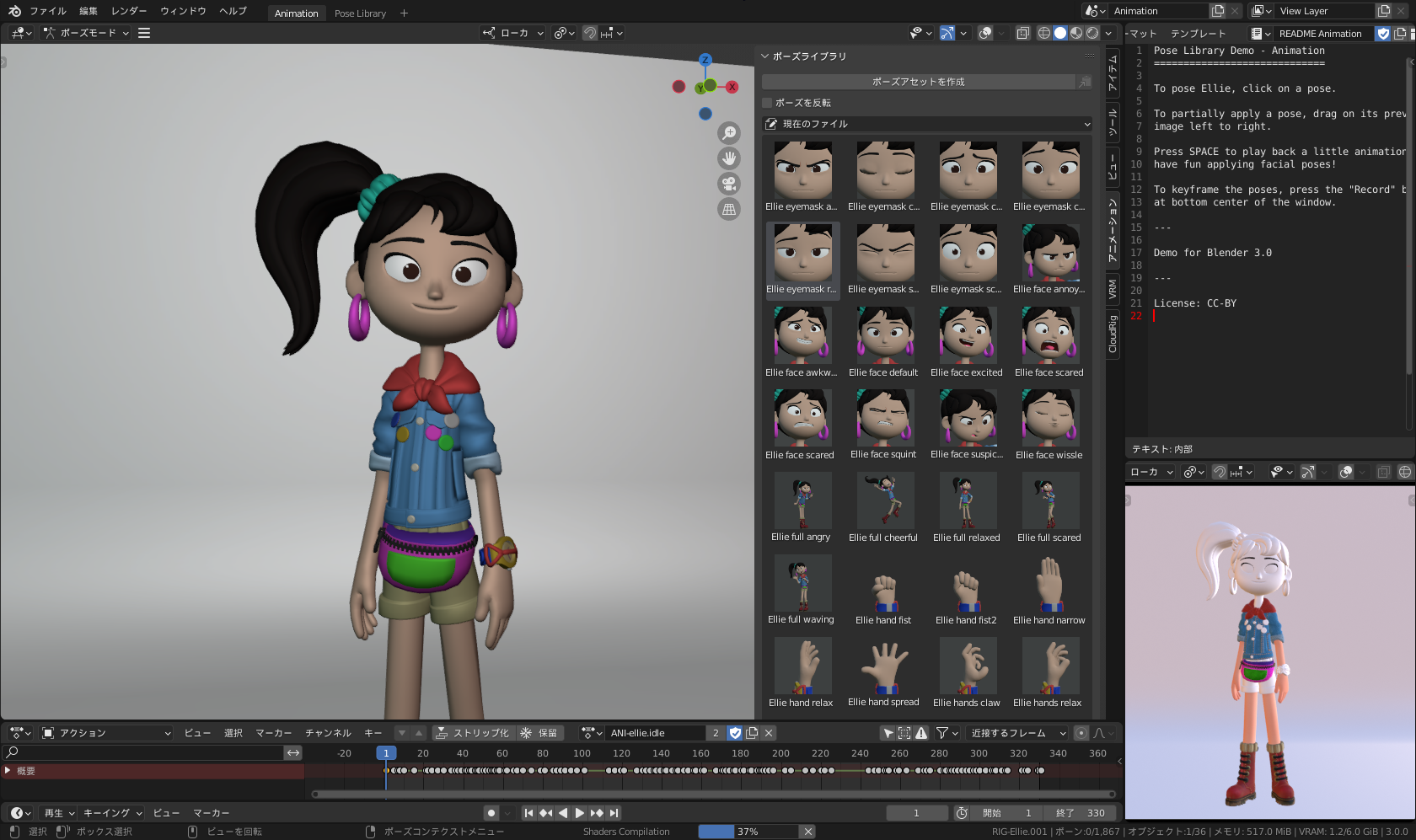Cancel shader compilation with the X

tap(807, 832)
